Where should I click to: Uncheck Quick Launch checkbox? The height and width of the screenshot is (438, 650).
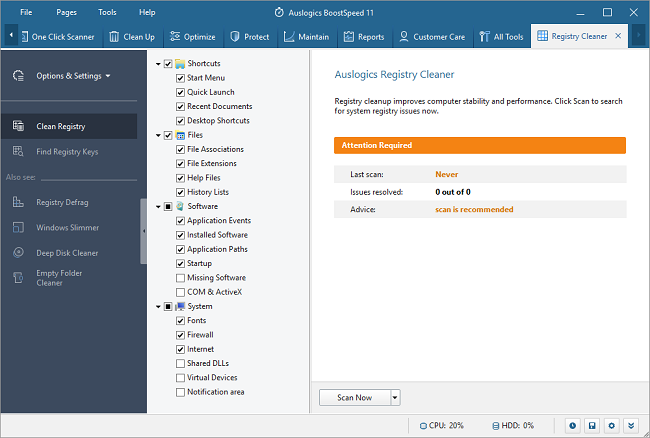tap(180, 92)
